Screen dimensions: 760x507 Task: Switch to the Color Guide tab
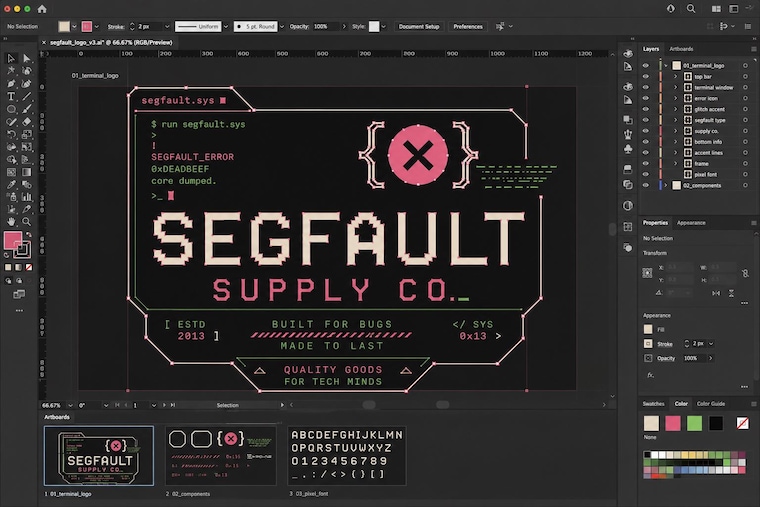pos(711,404)
